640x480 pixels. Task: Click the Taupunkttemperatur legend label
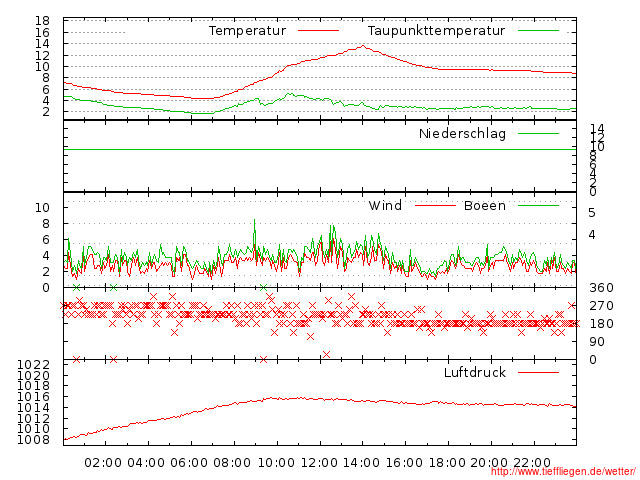[436, 31]
